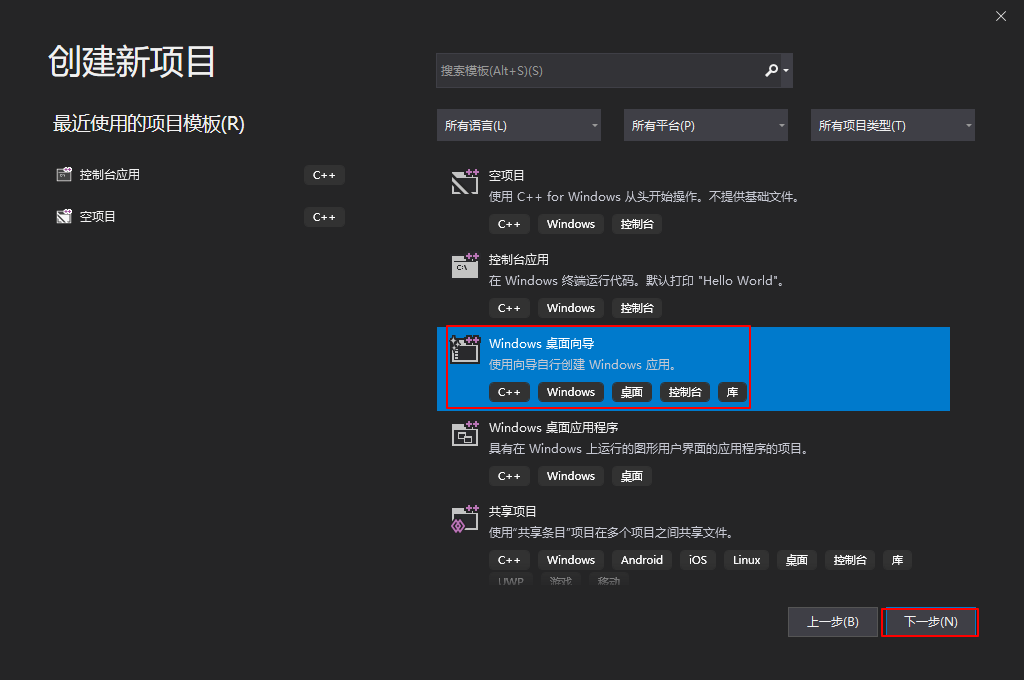This screenshot has width=1024, height=680.
Task: Open the 所有语言(L) dropdown
Action: click(x=519, y=125)
